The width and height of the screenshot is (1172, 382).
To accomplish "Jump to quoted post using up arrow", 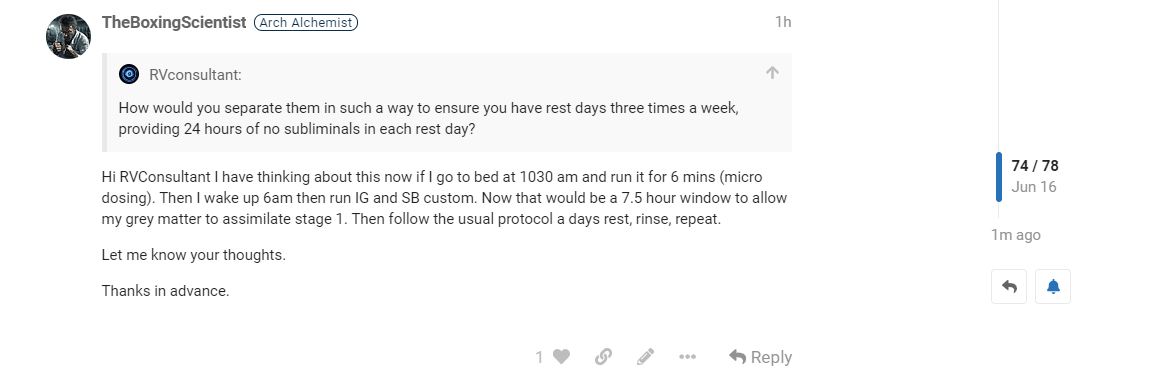I will (x=772, y=73).
